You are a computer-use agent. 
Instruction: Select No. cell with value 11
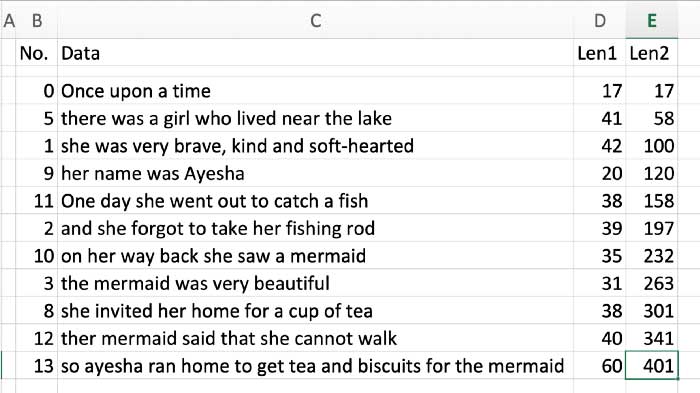click(37, 201)
